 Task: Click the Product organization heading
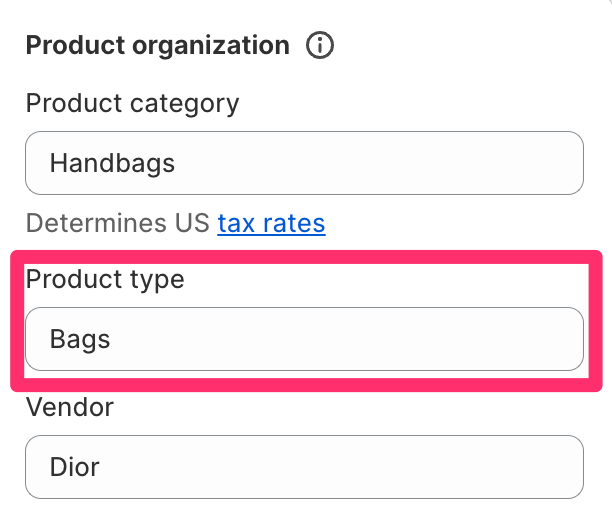click(158, 45)
